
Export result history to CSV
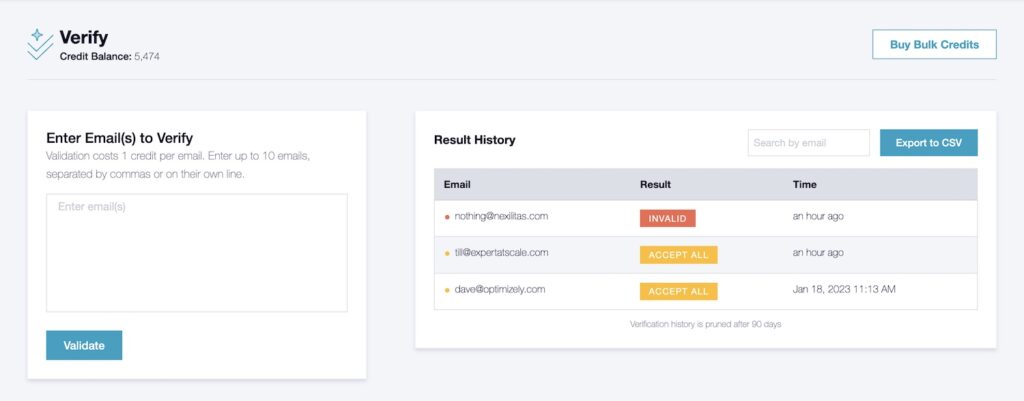[x=928, y=143]
